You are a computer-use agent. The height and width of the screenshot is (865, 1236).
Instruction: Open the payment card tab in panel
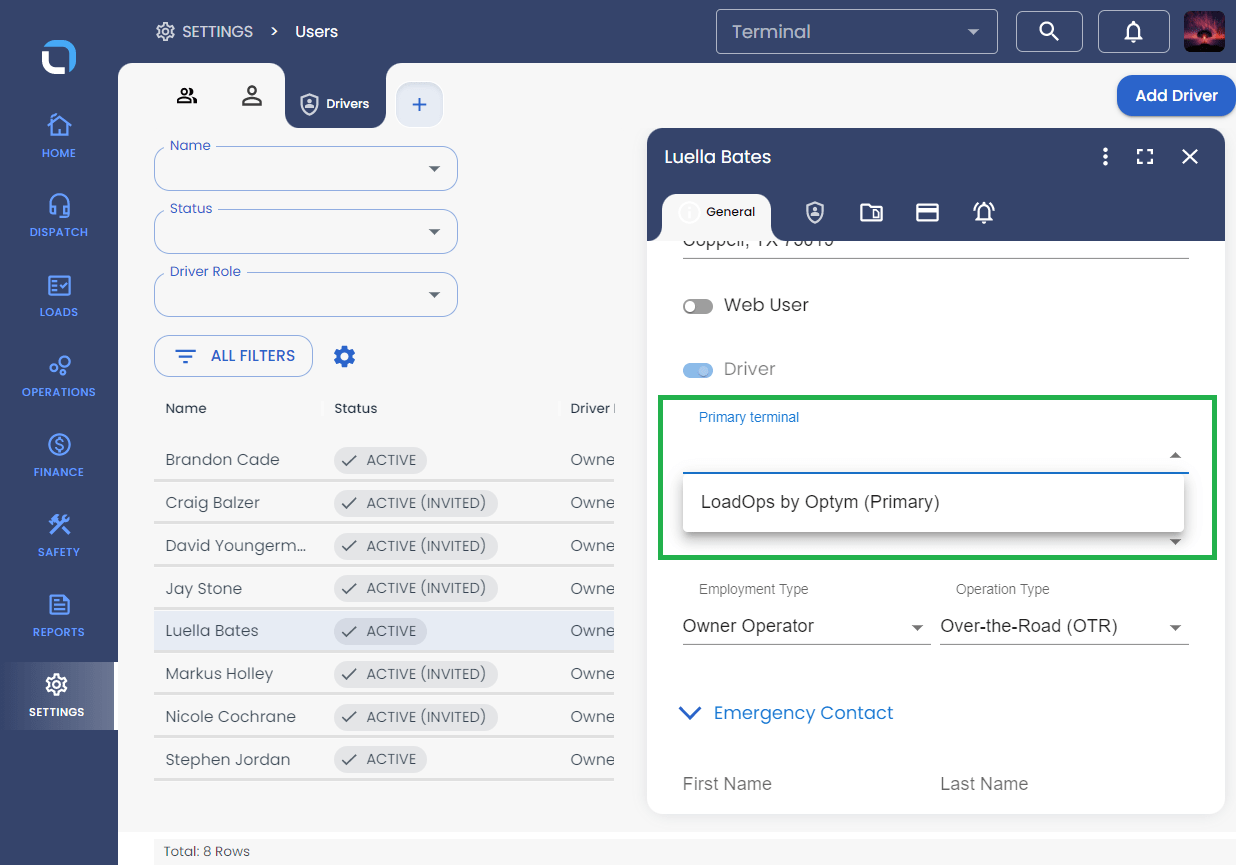click(x=927, y=212)
